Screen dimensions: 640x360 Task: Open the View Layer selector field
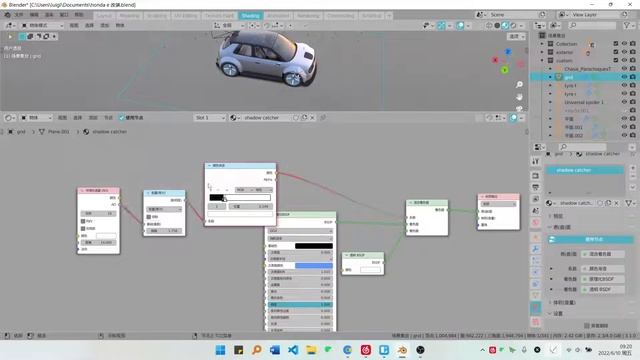(x=594, y=15)
